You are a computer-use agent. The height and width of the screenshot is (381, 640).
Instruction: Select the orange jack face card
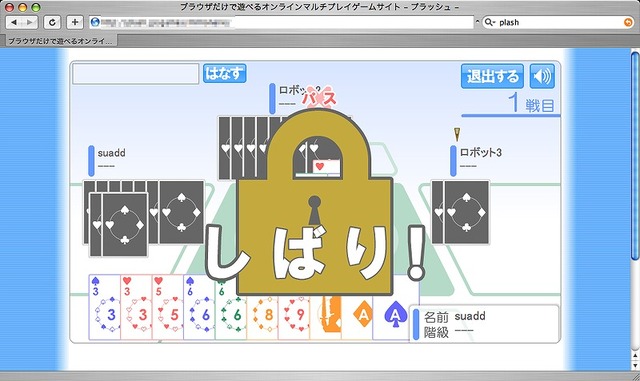point(326,317)
